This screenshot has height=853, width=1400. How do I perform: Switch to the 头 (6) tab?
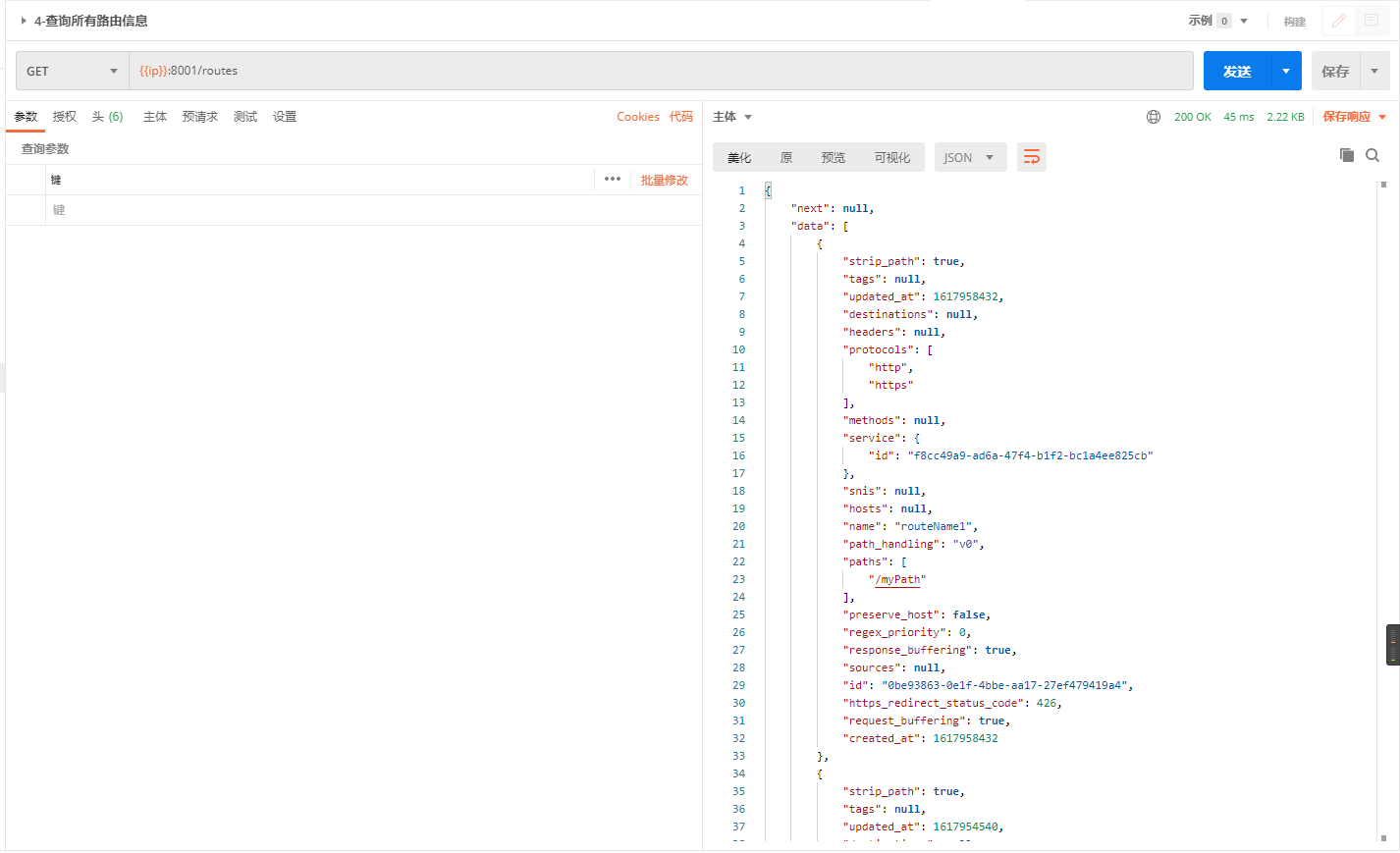pos(108,117)
